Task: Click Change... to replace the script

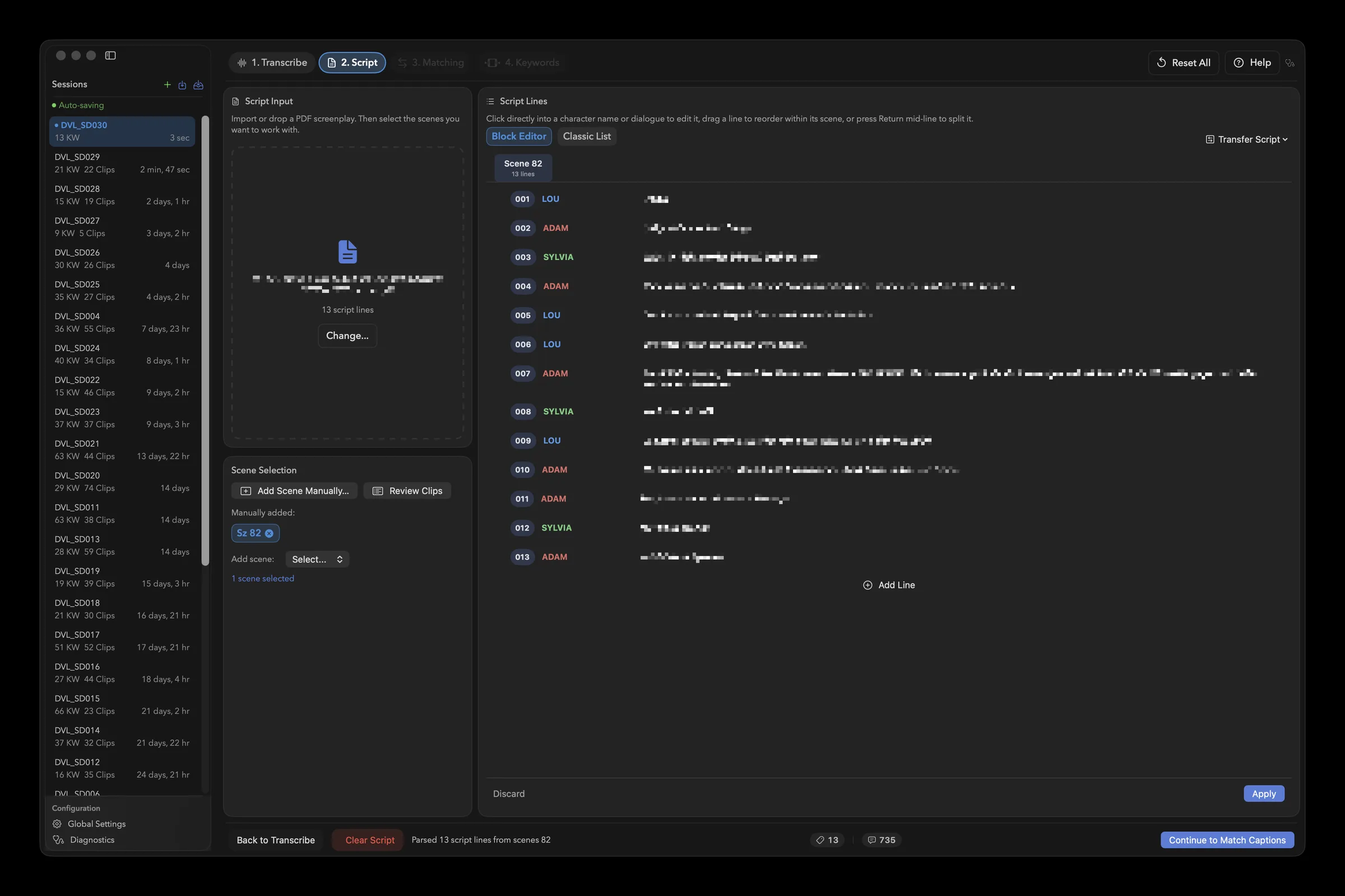Action: 347,336
